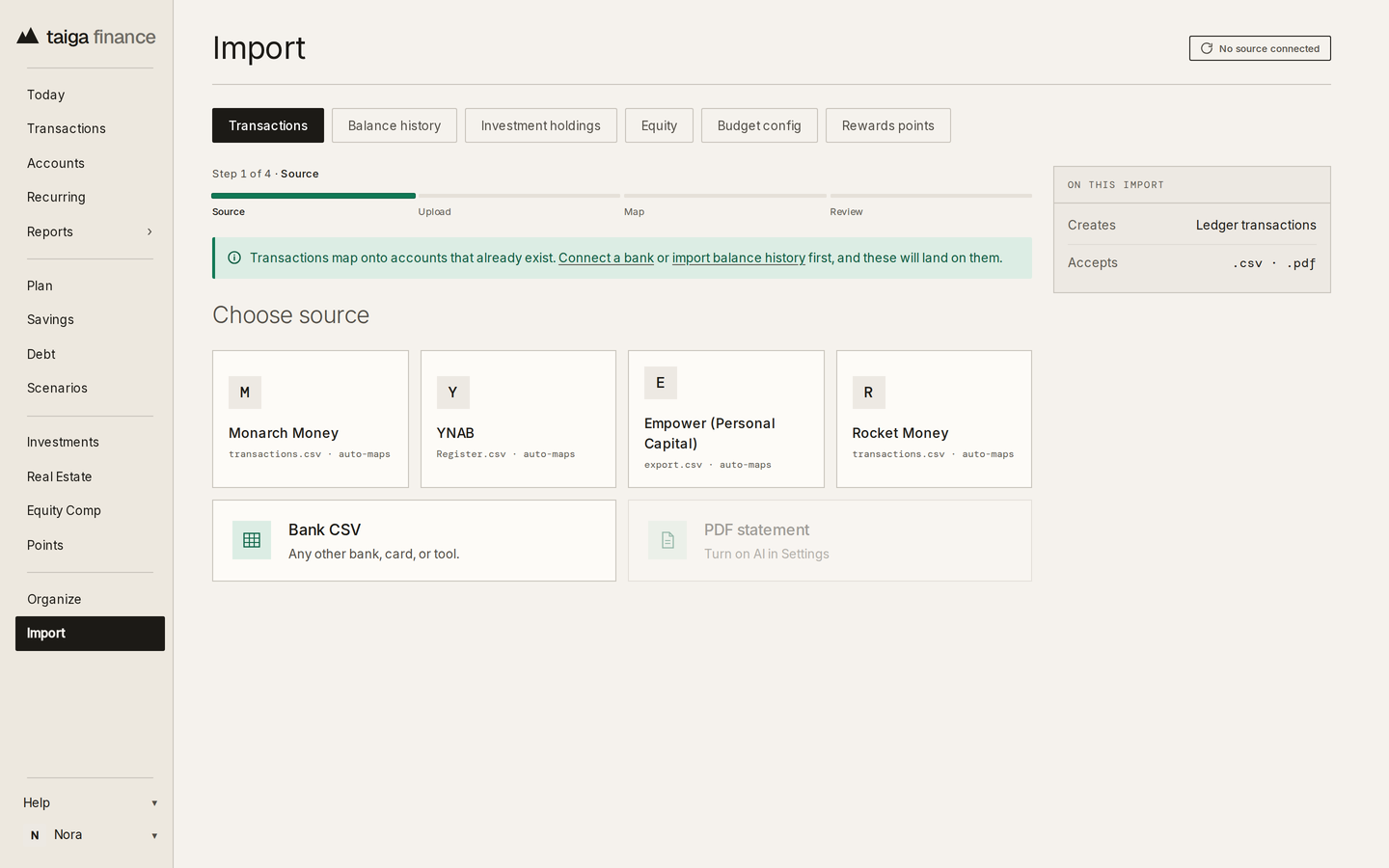Open the Accounts page

pyautogui.click(x=90, y=163)
